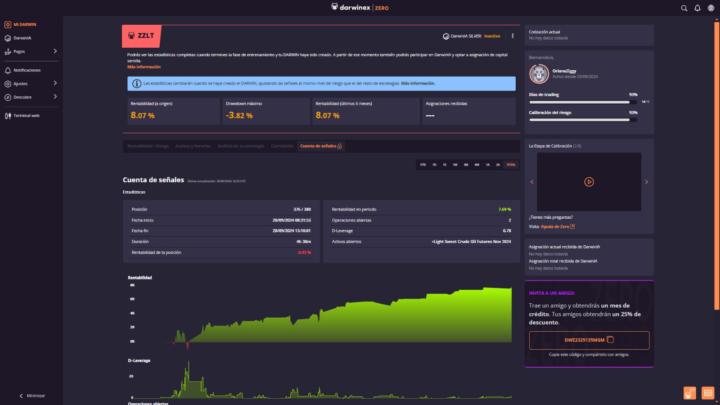Open the Ayuda de Zero link

tap(557, 226)
